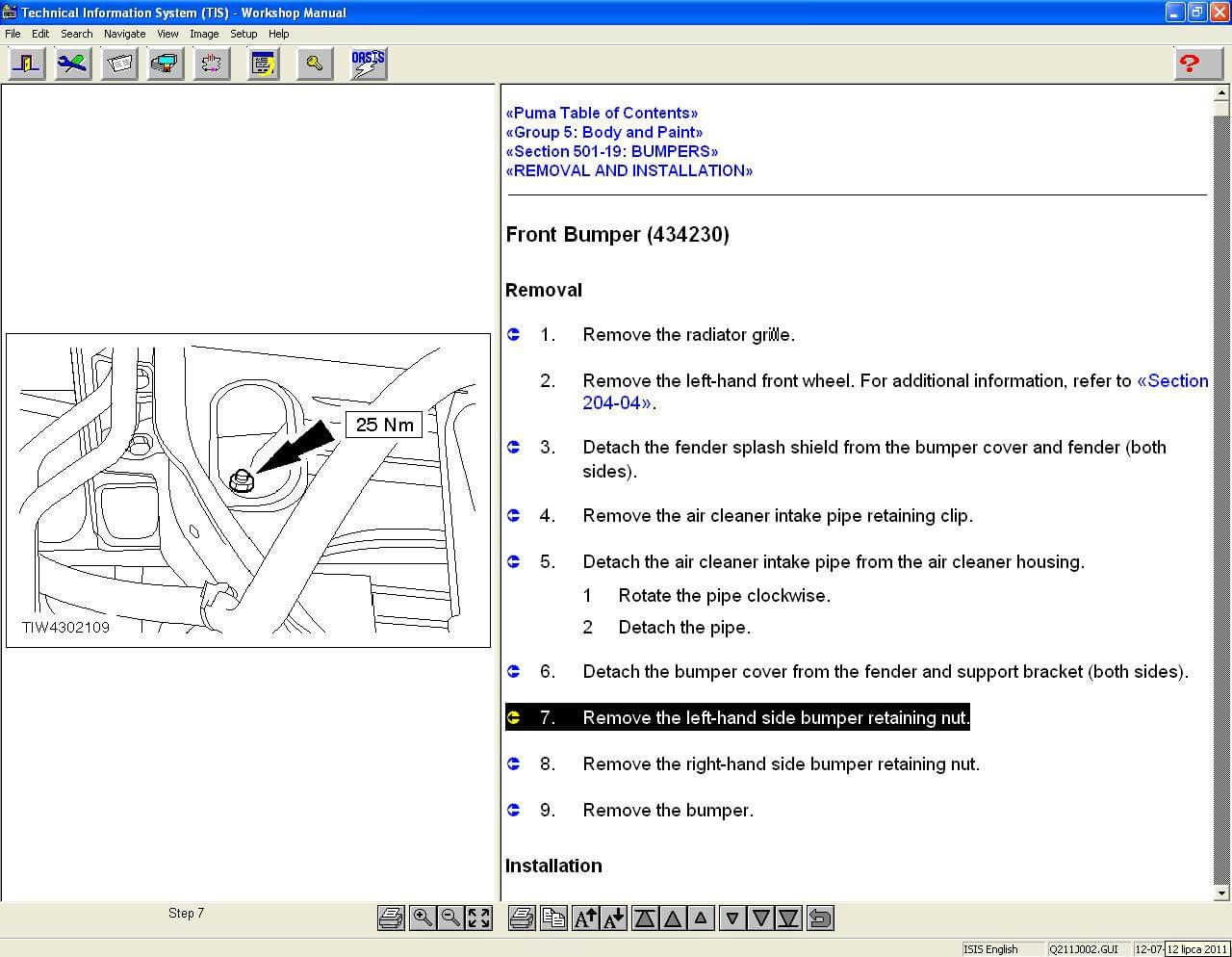The width and height of the screenshot is (1232, 957).
Task: Select step 7 left-hand bumper retaining nut text
Action: 776,717
